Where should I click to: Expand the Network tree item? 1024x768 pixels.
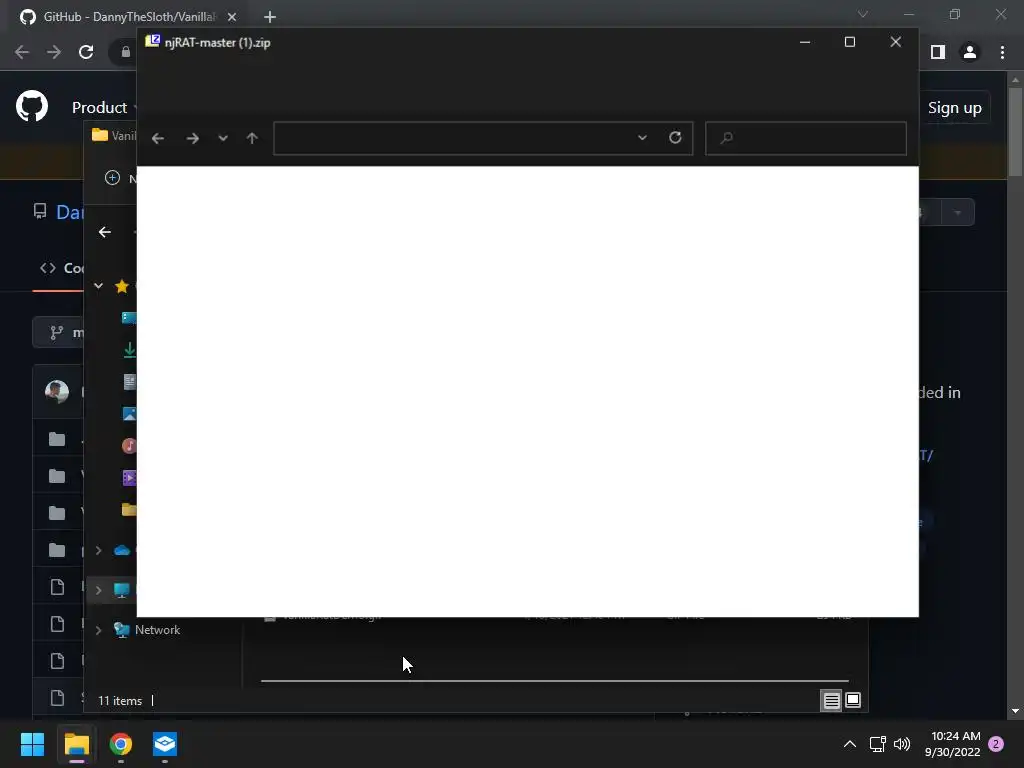(x=99, y=630)
